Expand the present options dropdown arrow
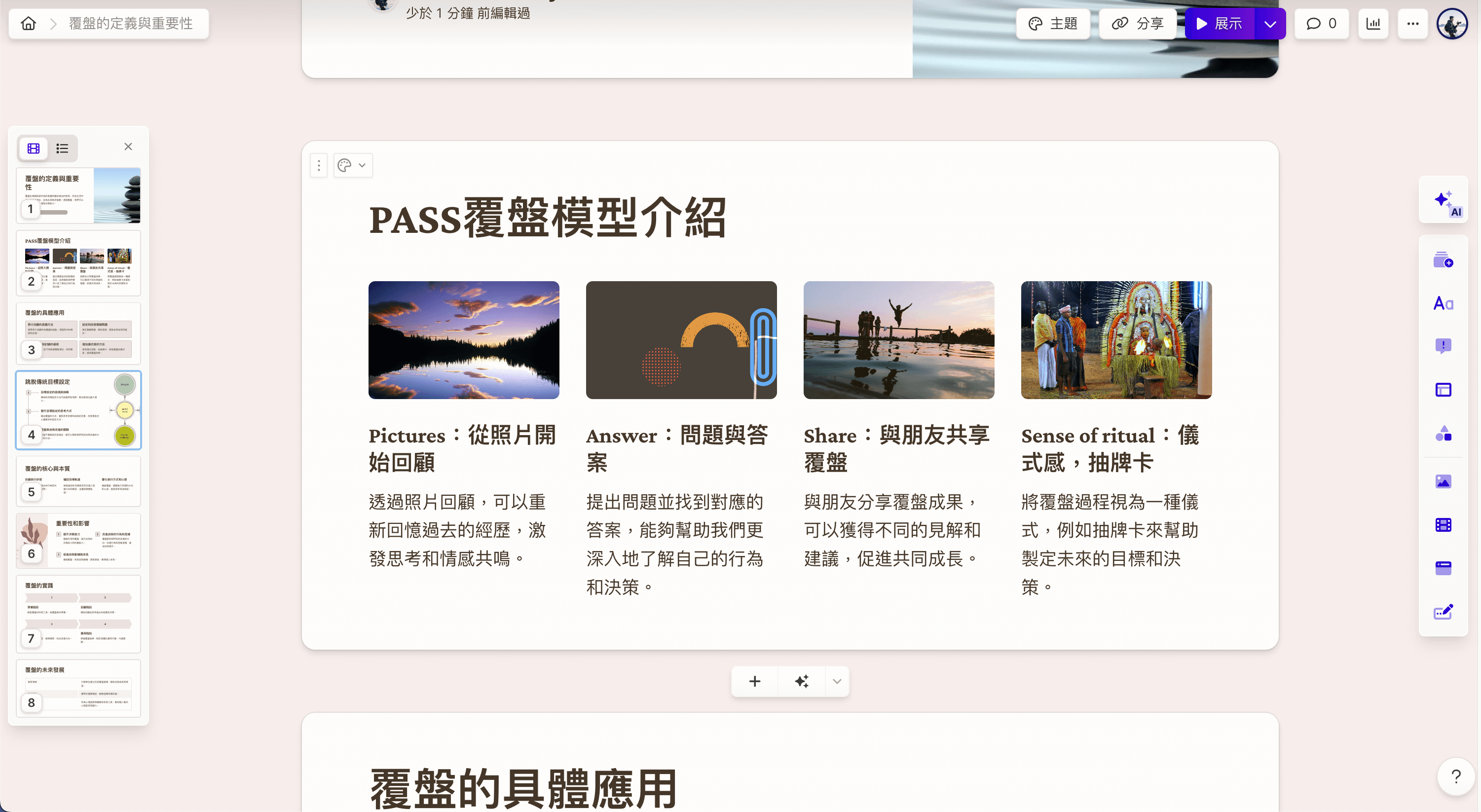The height and width of the screenshot is (812, 1481). 1270,24
